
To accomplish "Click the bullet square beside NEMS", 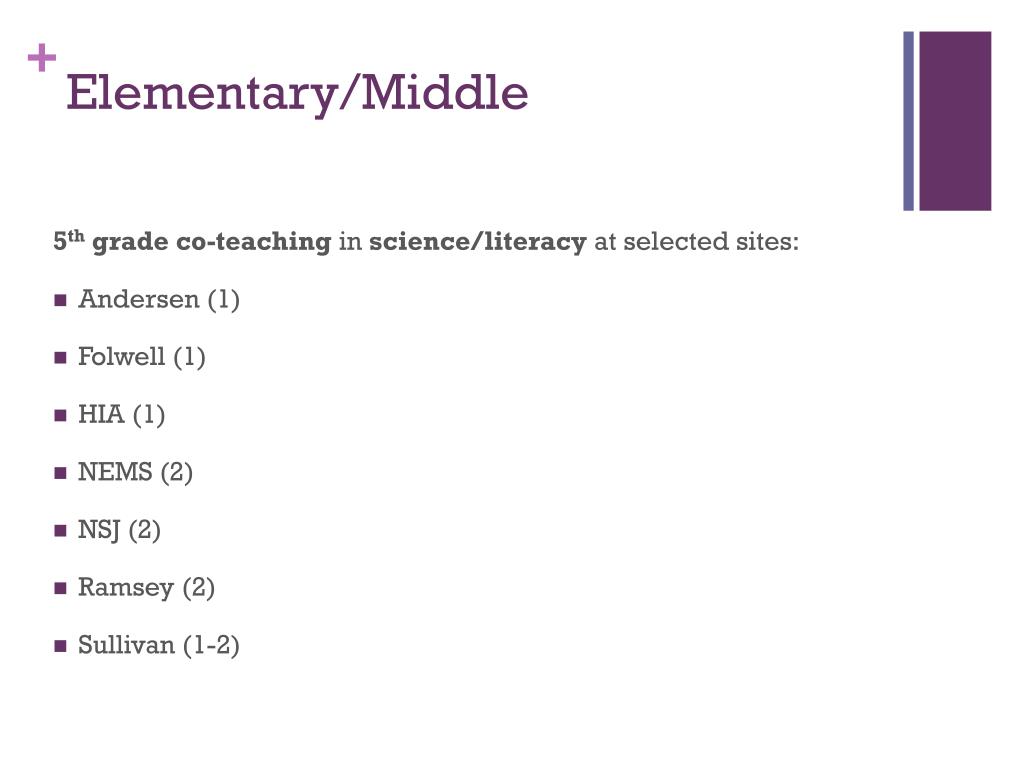I will point(61,473).
